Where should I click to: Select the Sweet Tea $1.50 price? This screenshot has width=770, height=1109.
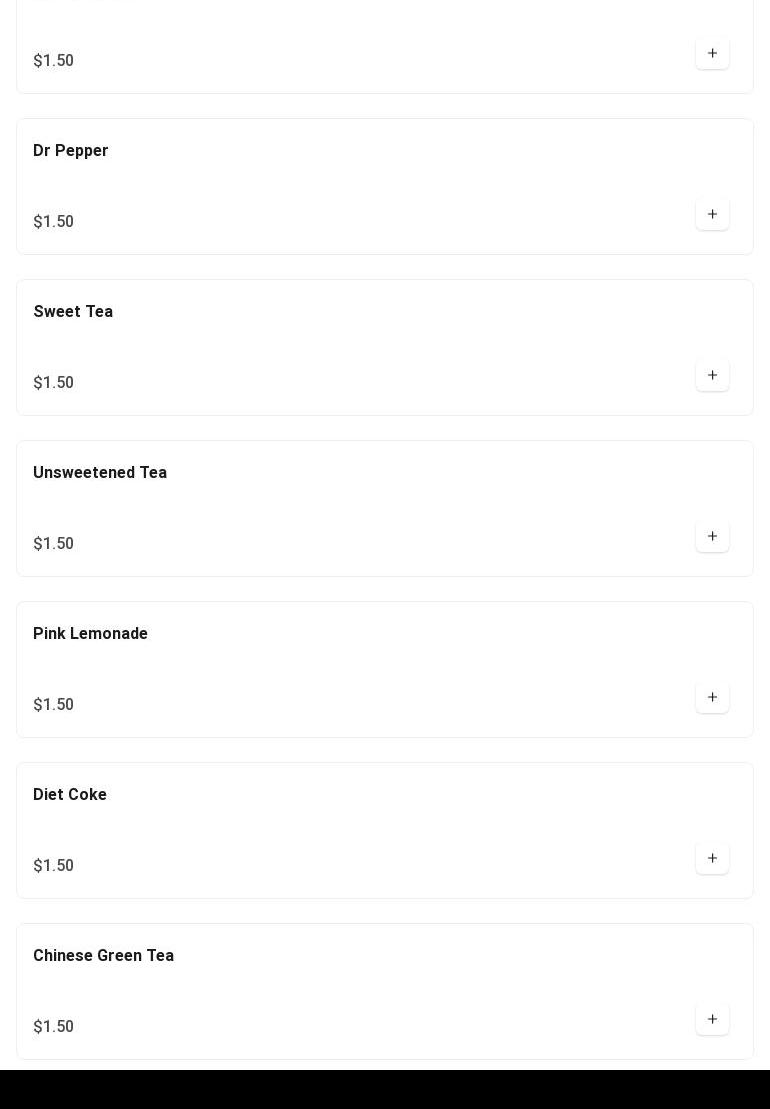click(53, 383)
